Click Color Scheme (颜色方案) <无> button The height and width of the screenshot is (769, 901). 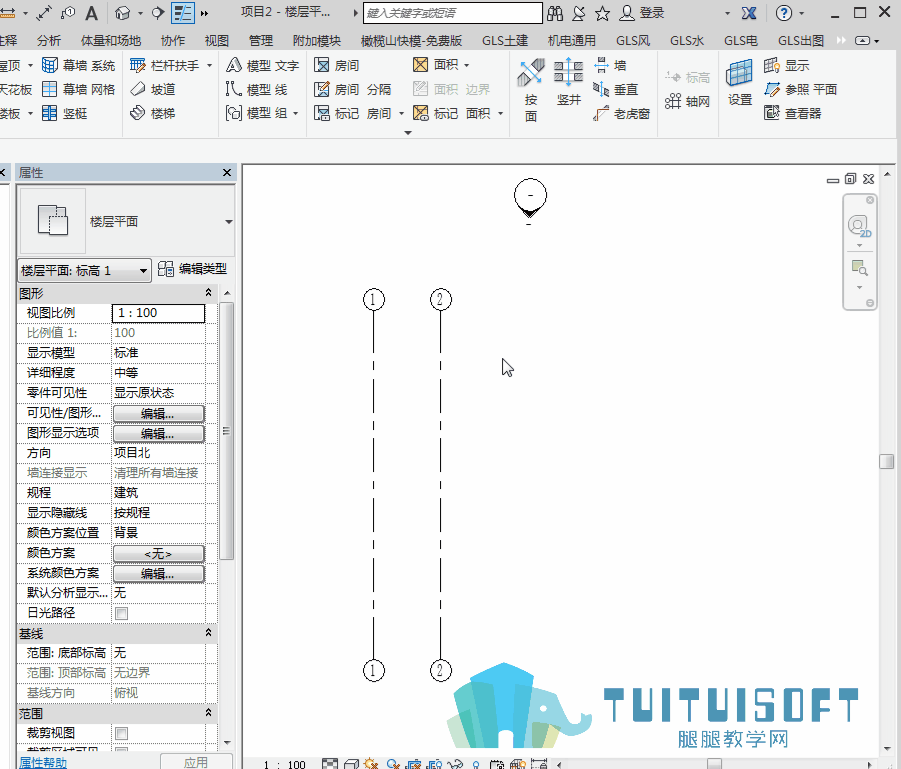click(158, 554)
